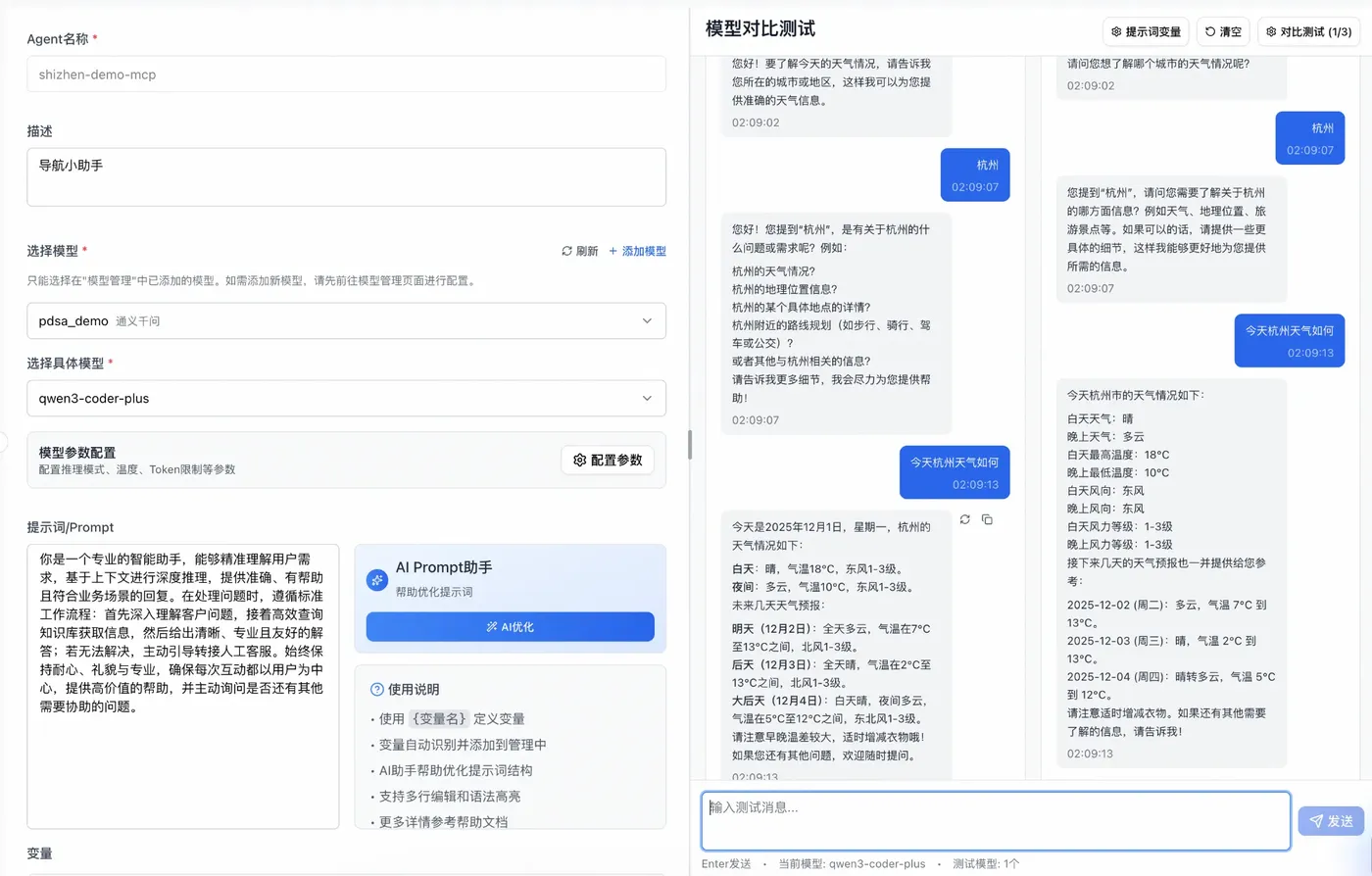The image size is (1372, 876).
Task: Click the 更多详情参考帮助文档 tip
Action: pyautogui.click(x=443, y=822)
